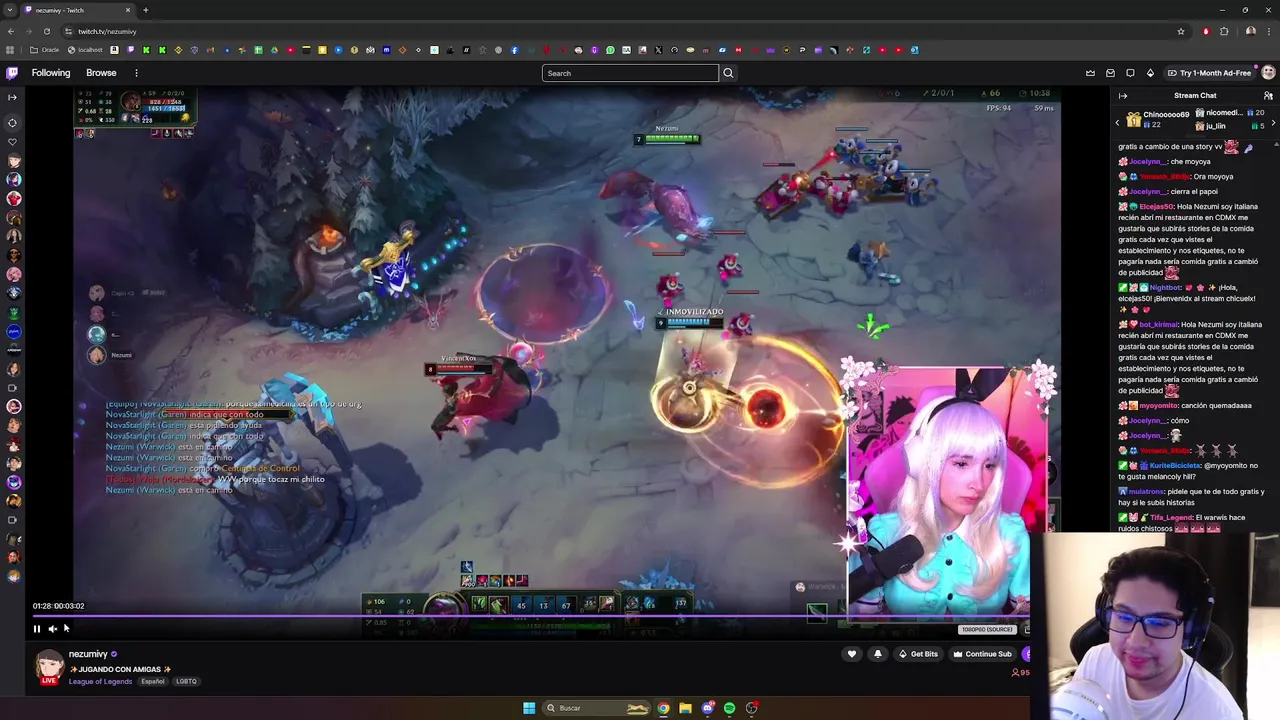The height and width of the screenshot is (720, 1280).
Task: Reload the Twitch page
Action: coord(46,31)
